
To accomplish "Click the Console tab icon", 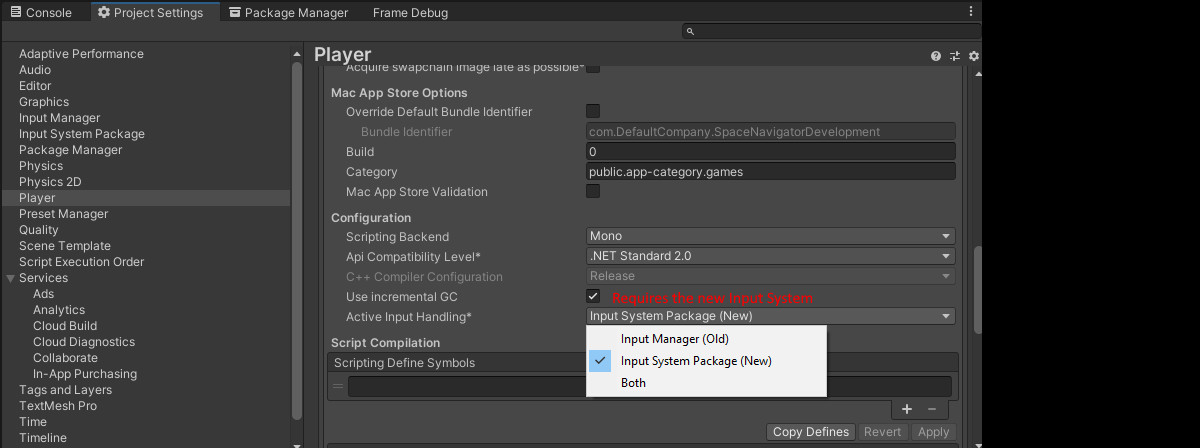I will pos(15,13).
